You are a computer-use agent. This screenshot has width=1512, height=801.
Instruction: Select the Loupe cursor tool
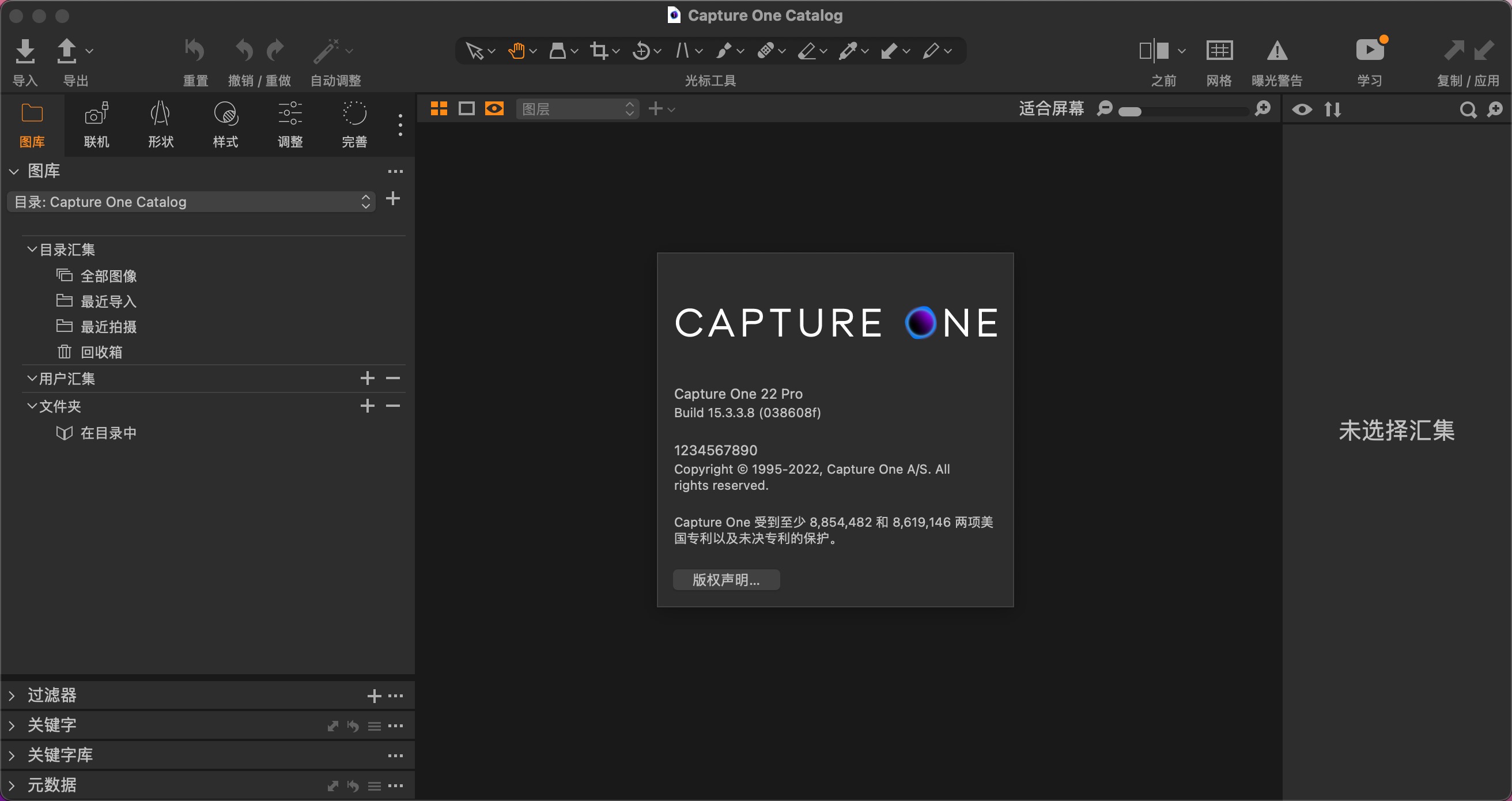(558, 51)
